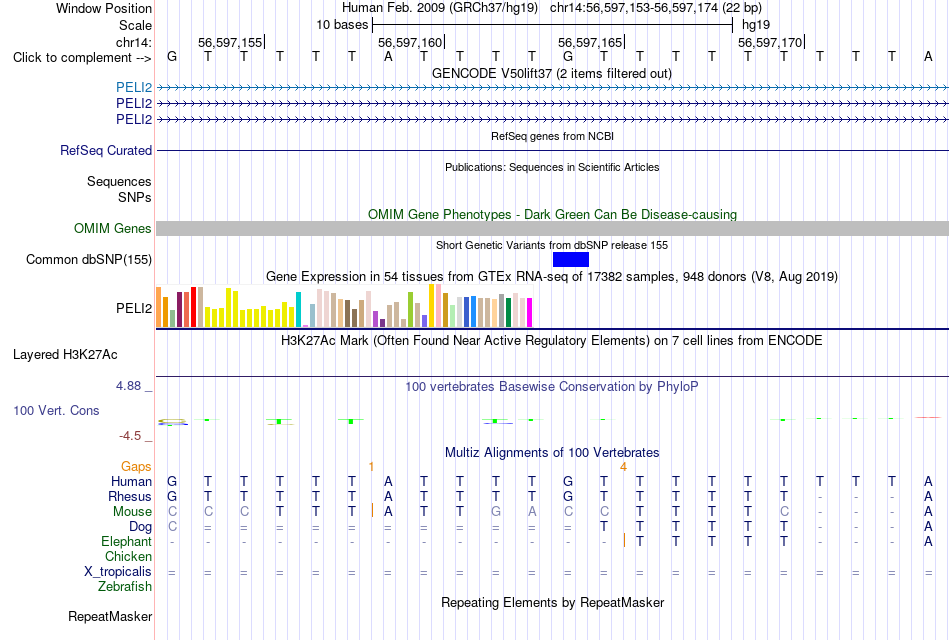The width and height of the screenshot is (950, 640).
Task: Click the cyan bar in GTEx expression chart
Action: coord(298,310)
